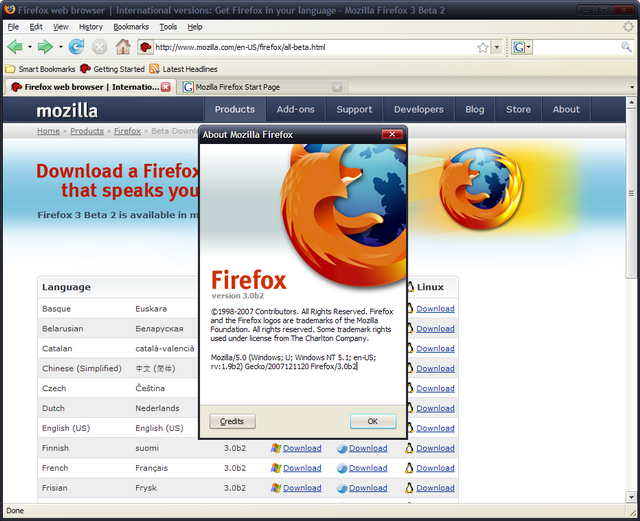
Task: Open the Edit menu
Action: coord(36,27)
